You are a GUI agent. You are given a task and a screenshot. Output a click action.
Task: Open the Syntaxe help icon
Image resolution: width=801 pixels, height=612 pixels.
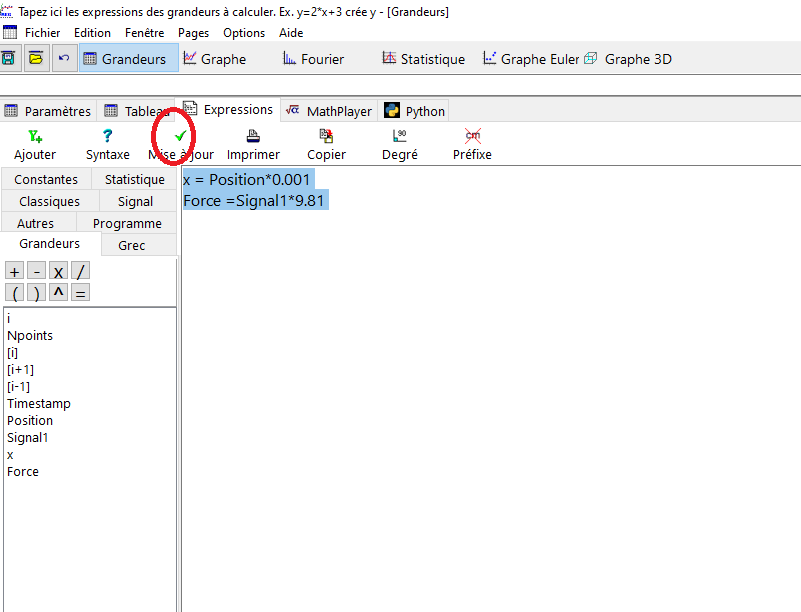point(107,137)
